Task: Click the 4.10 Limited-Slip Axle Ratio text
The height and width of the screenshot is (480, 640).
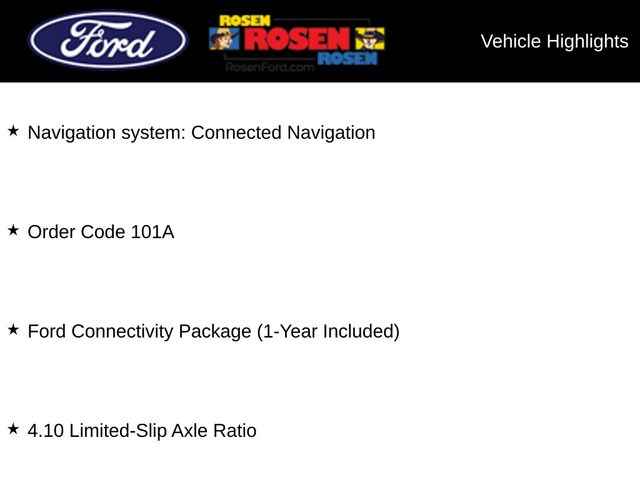Action: [x=142, y=431]
